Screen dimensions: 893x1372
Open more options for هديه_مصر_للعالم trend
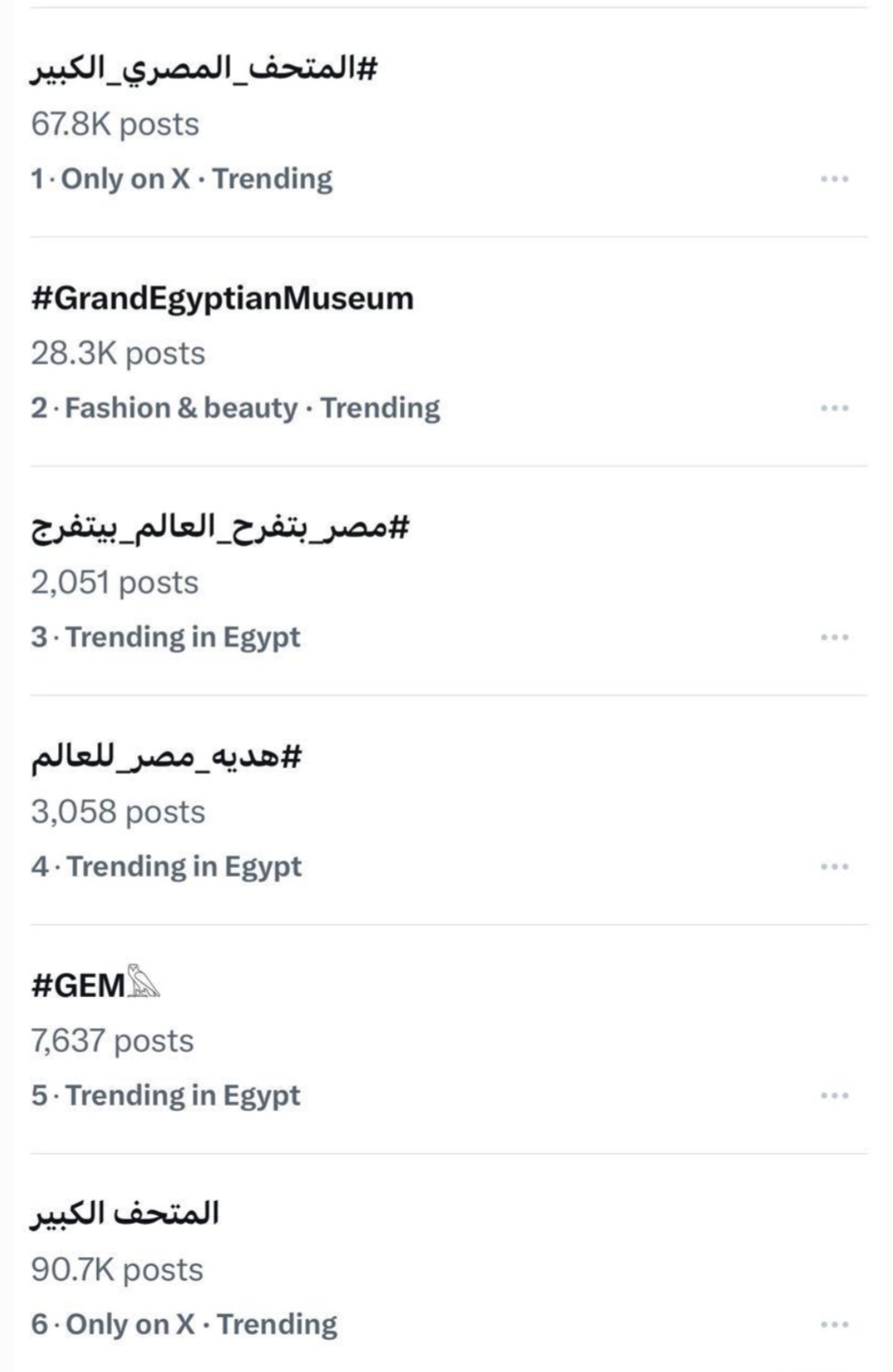pyautogui.click(x=833, y=866)
